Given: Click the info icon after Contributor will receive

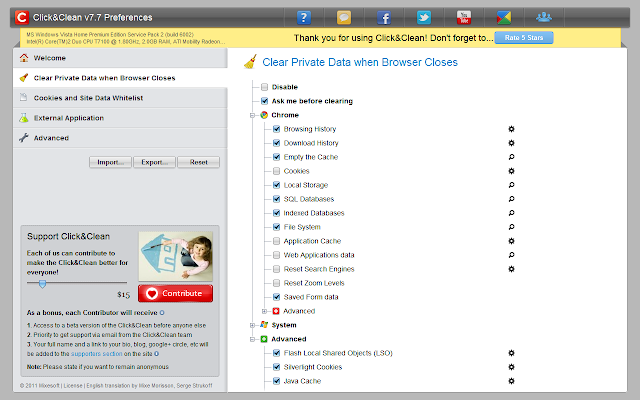Looking at the screenshot, I should (162, 313).
